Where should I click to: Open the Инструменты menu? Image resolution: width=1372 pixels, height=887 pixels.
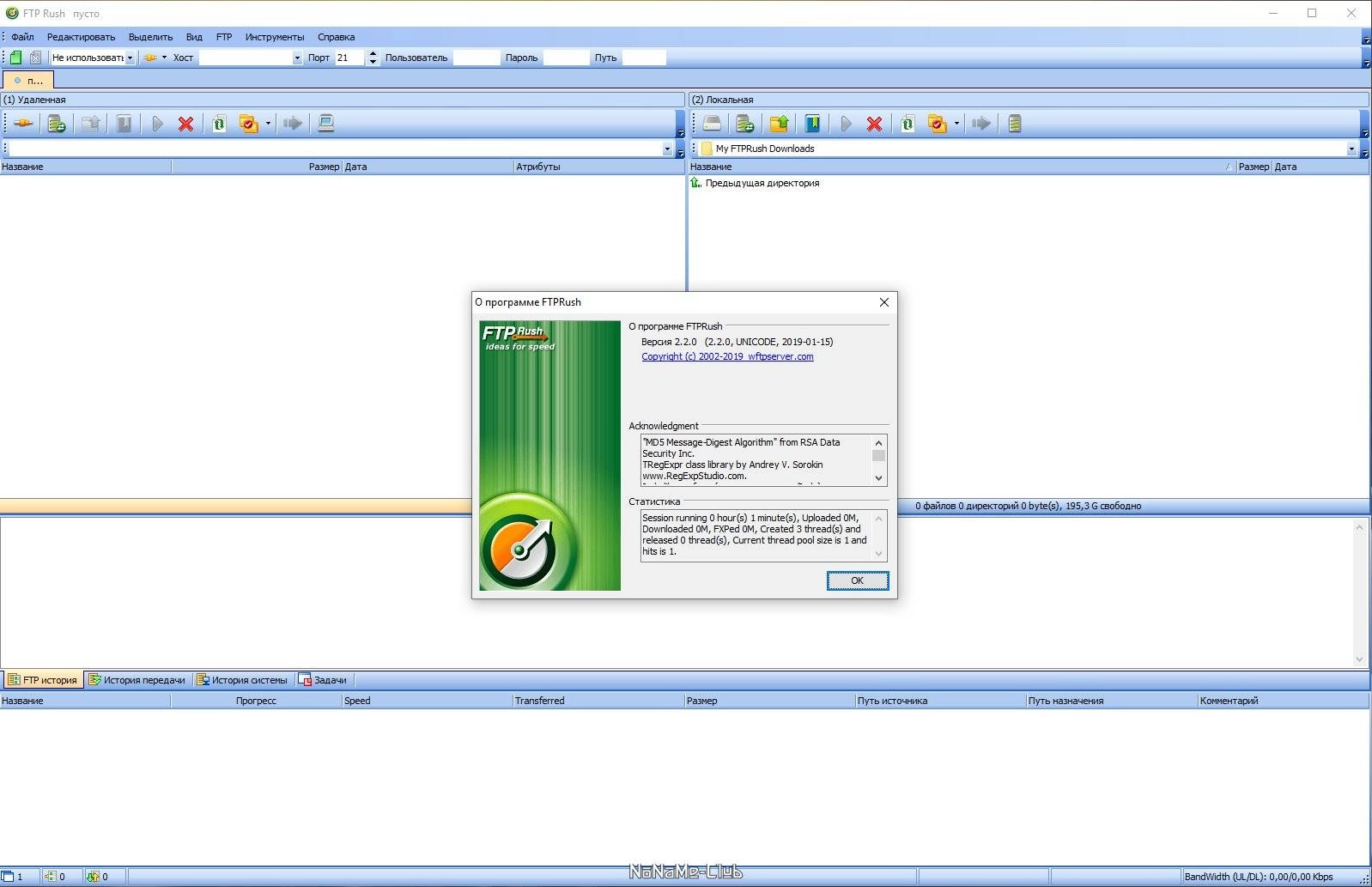click(275, 37)
